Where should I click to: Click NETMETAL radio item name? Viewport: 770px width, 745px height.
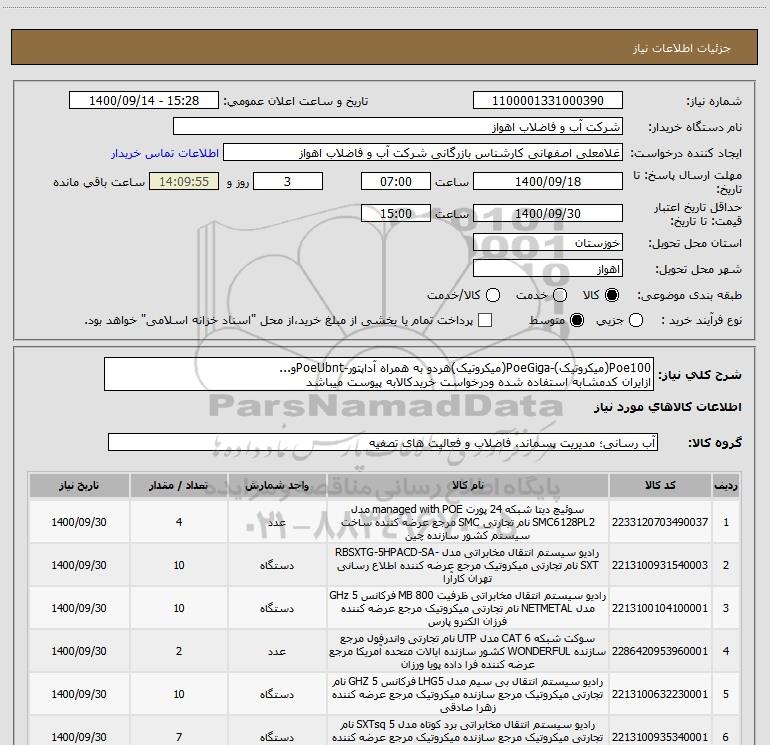point(468,608)
